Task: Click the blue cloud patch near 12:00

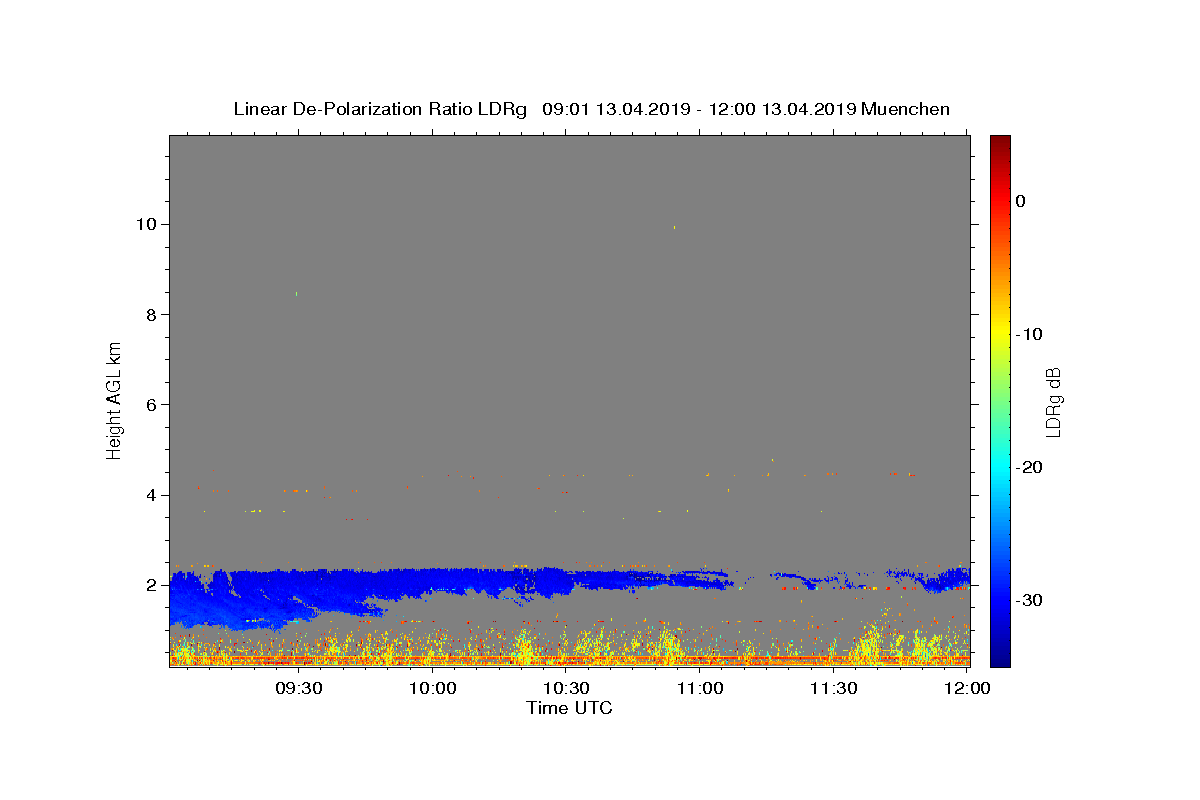Action: click(945, 579)
